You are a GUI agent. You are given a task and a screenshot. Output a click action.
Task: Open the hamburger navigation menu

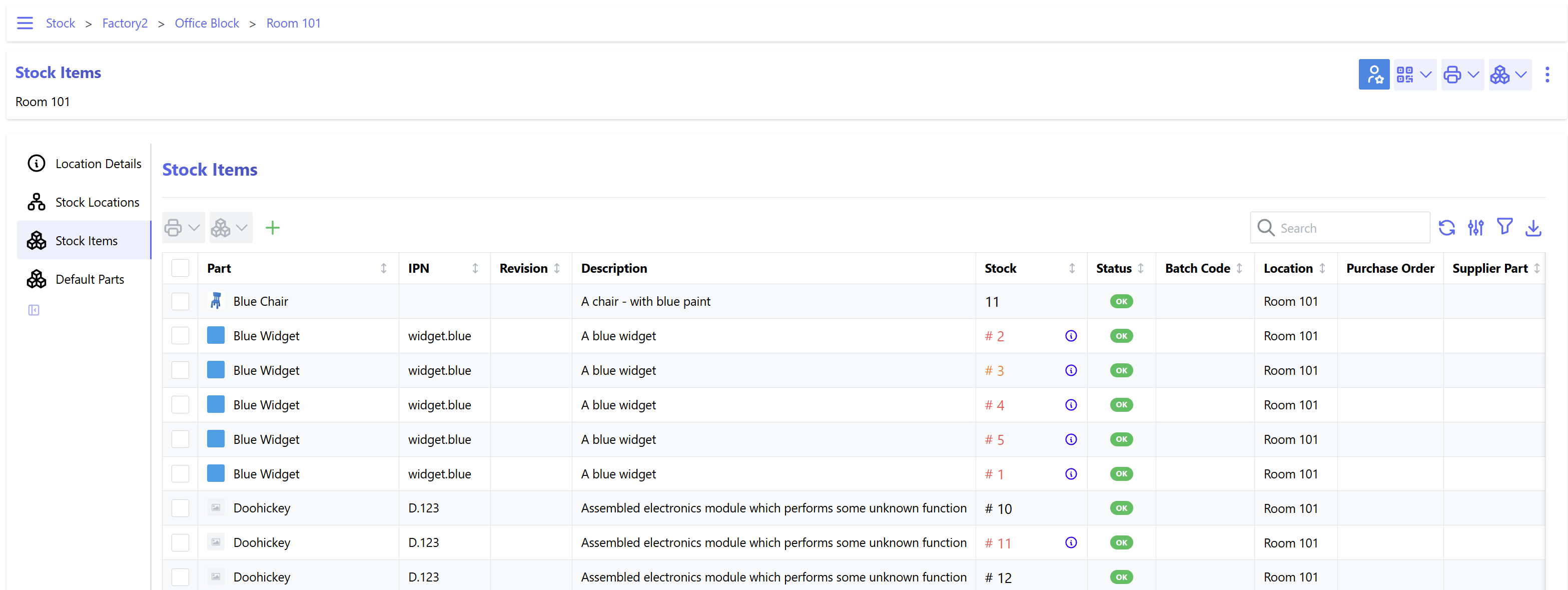point(25,23)
